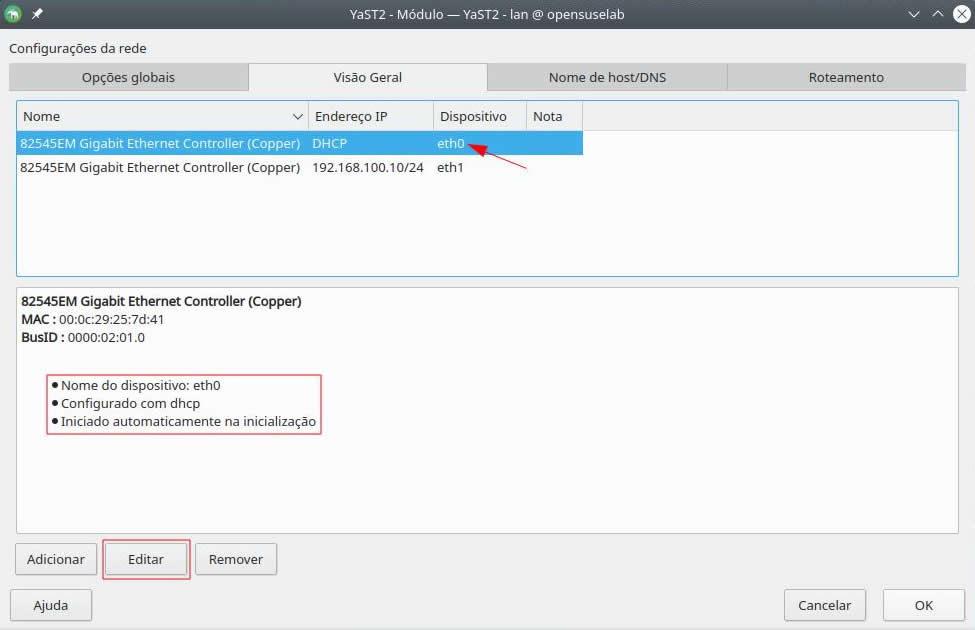Cancel the network configuration with Cancelar
Image resolution: width=975 pixels, height=630 pixels.
point(824,605)
